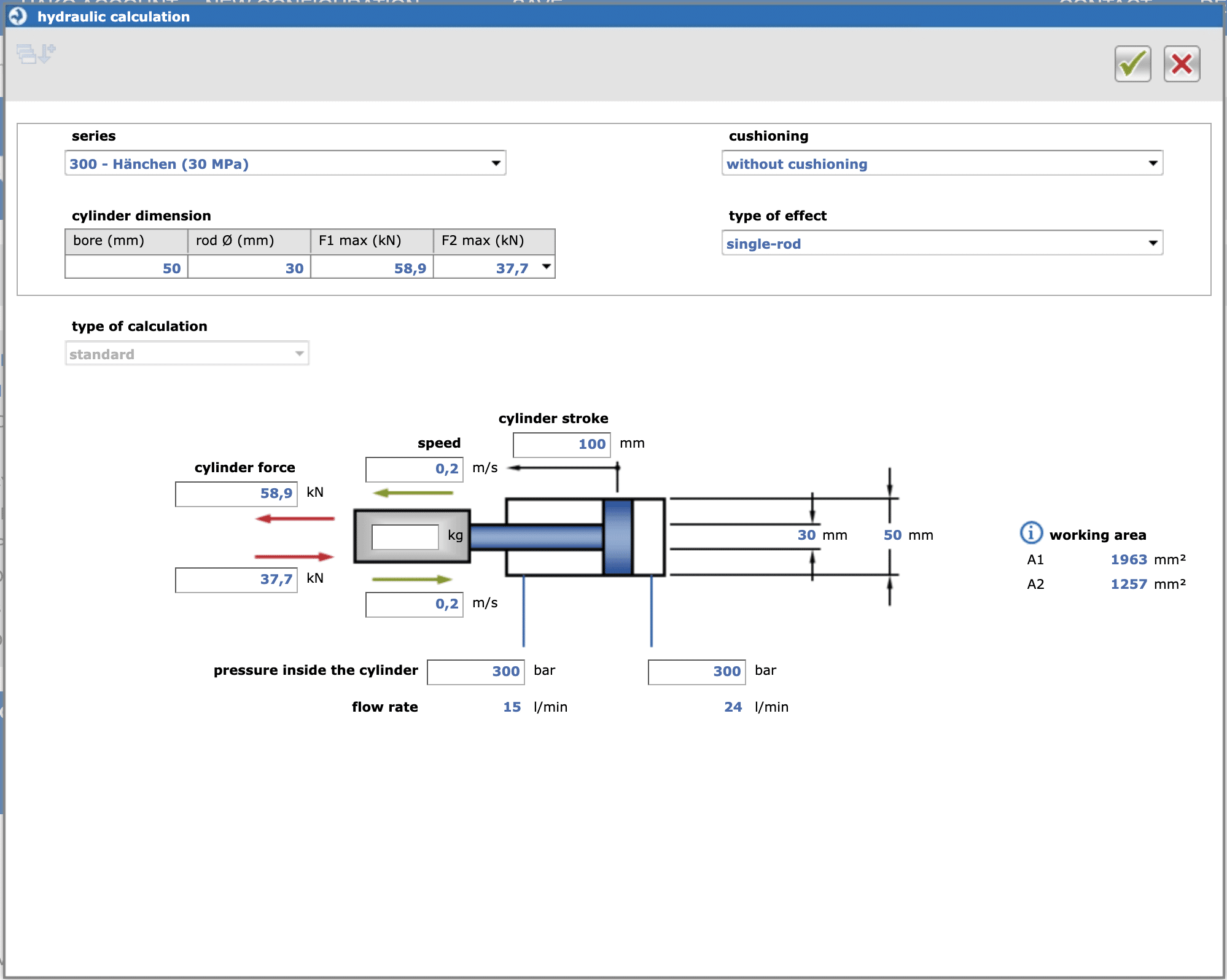The image size is (1227, 980).
Task: Click the red X cancel icon
Action: 1181,64
